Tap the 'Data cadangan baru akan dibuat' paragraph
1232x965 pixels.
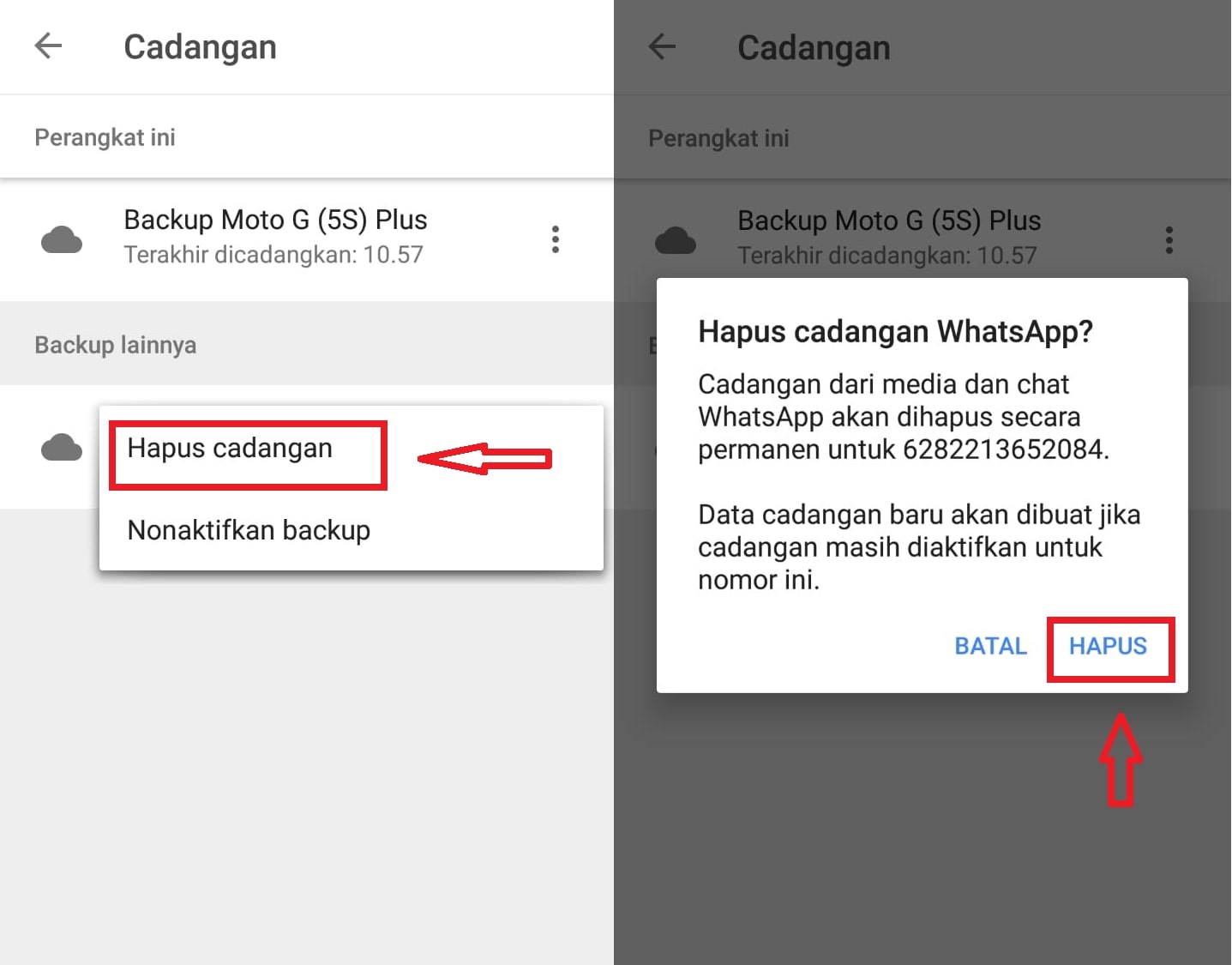tap(919, 547)
